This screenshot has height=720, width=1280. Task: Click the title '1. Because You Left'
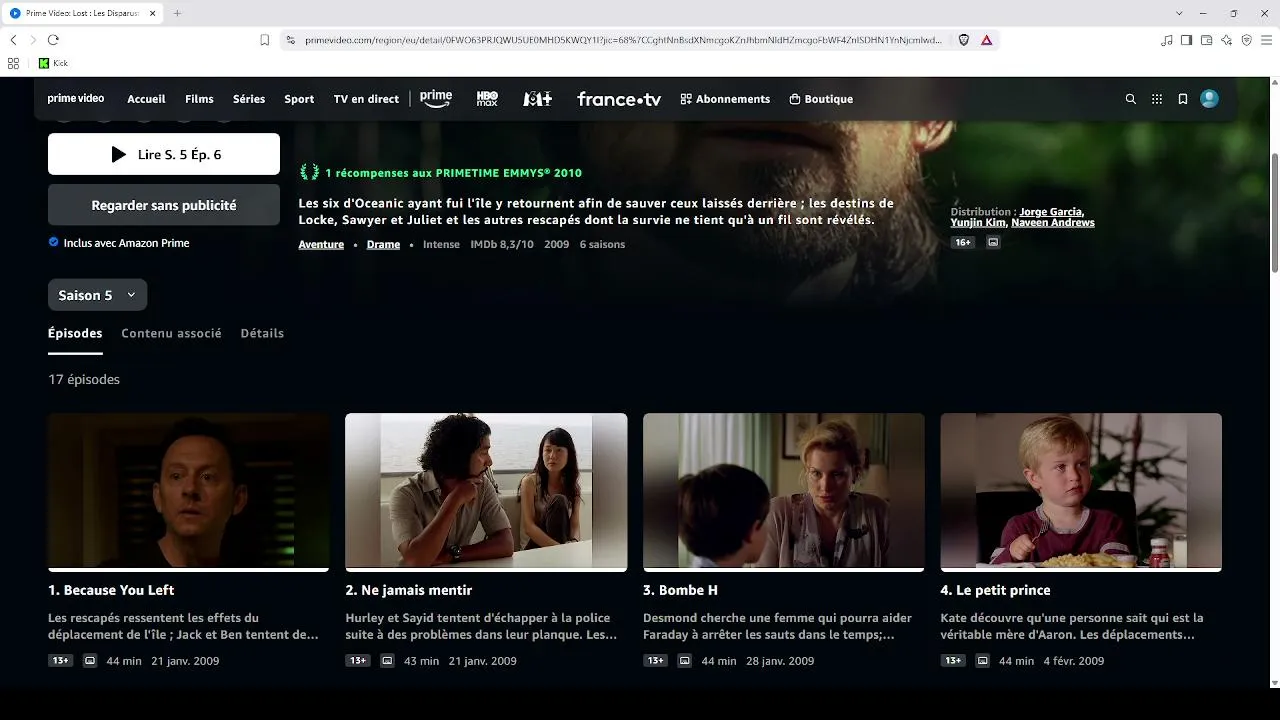(111, 590)
